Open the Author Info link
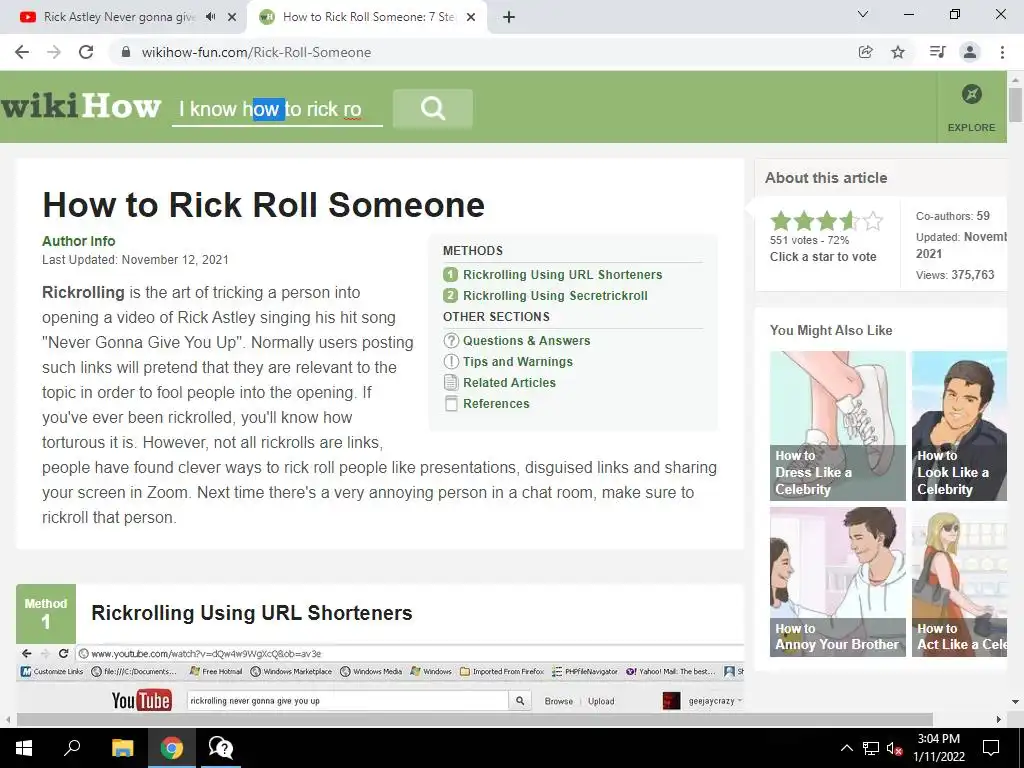Viewport: 1024px width, 768px height. tap(78, 241)
